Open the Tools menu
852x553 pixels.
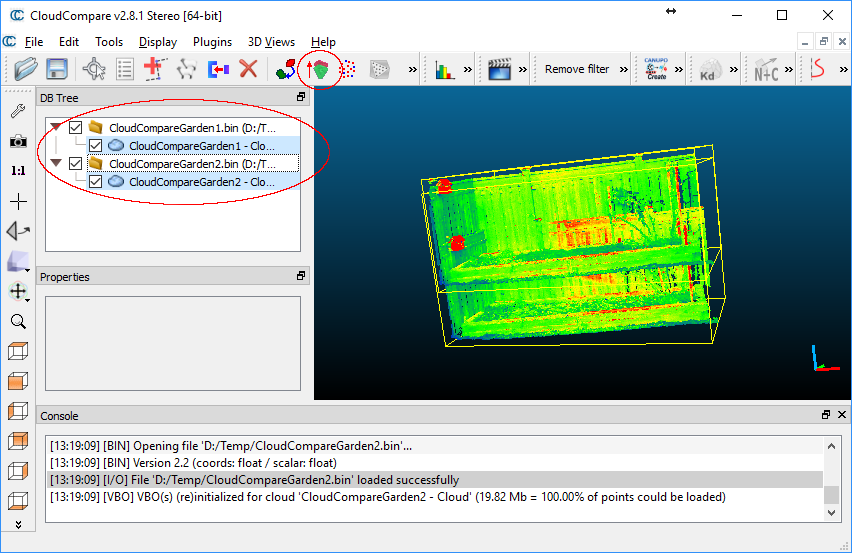pos(109,42)
